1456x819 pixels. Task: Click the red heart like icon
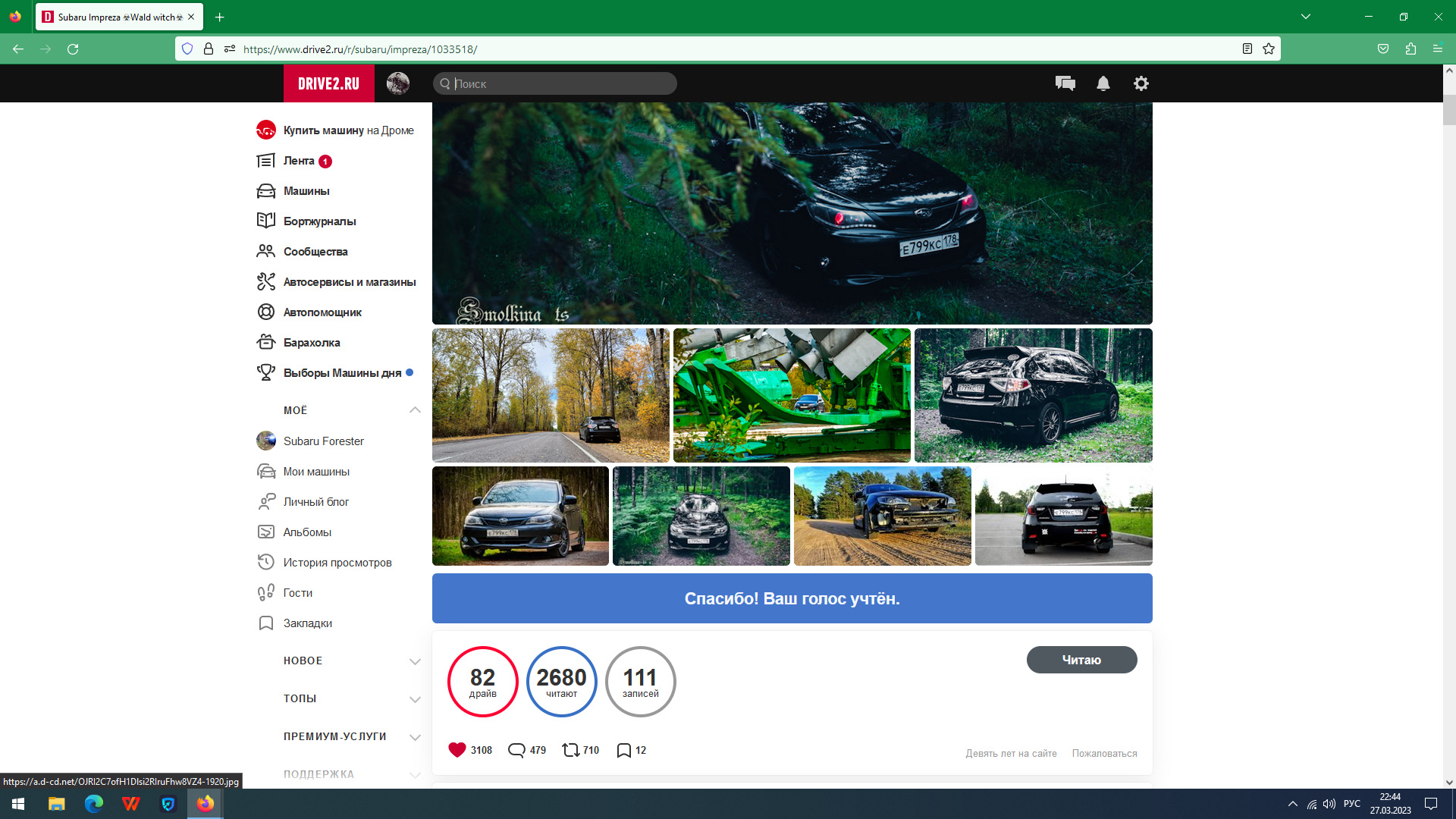pyautogui.click(x=457, y=750)
